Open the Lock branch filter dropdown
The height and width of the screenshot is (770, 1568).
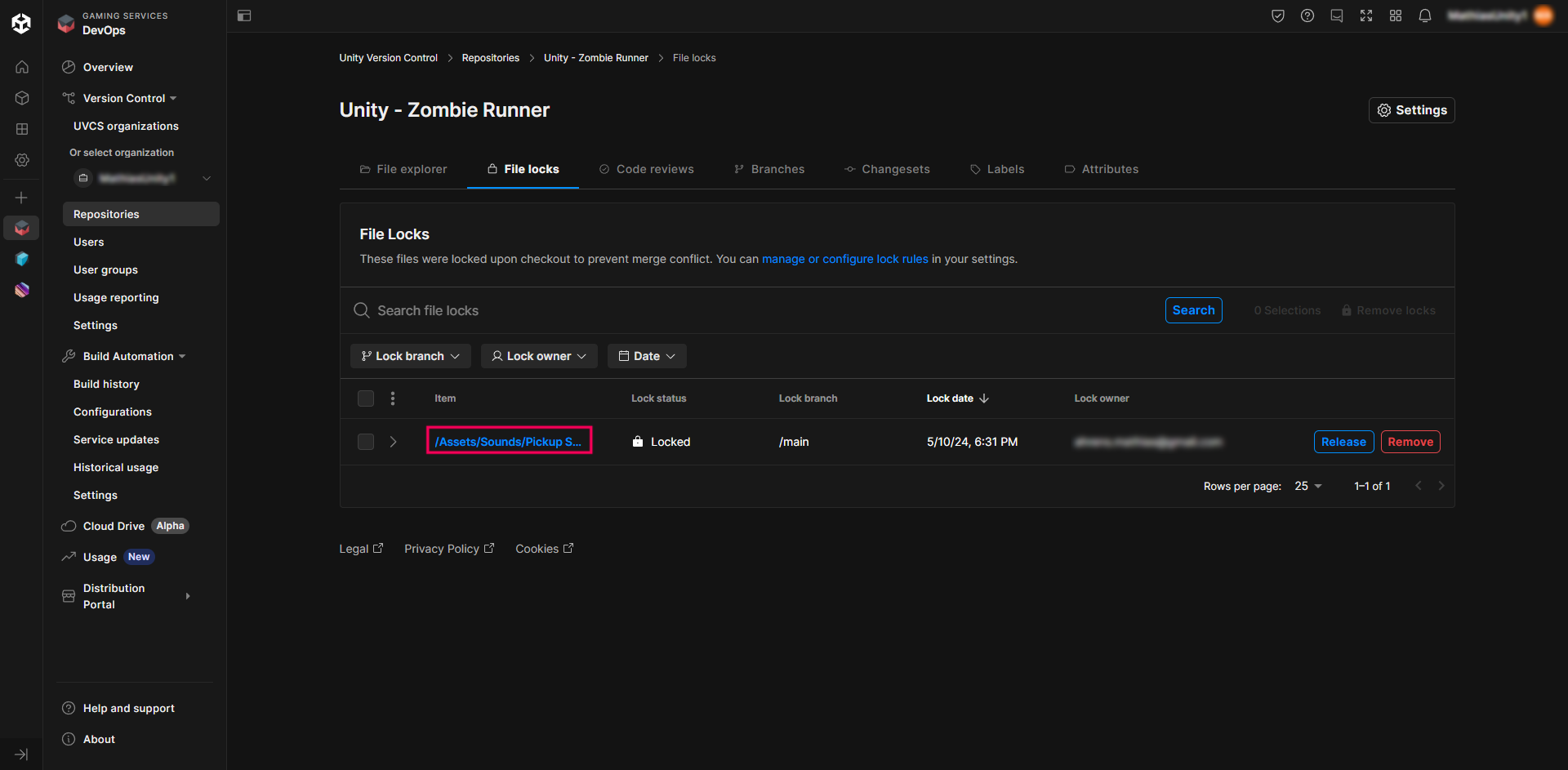[x=411, y=356]
